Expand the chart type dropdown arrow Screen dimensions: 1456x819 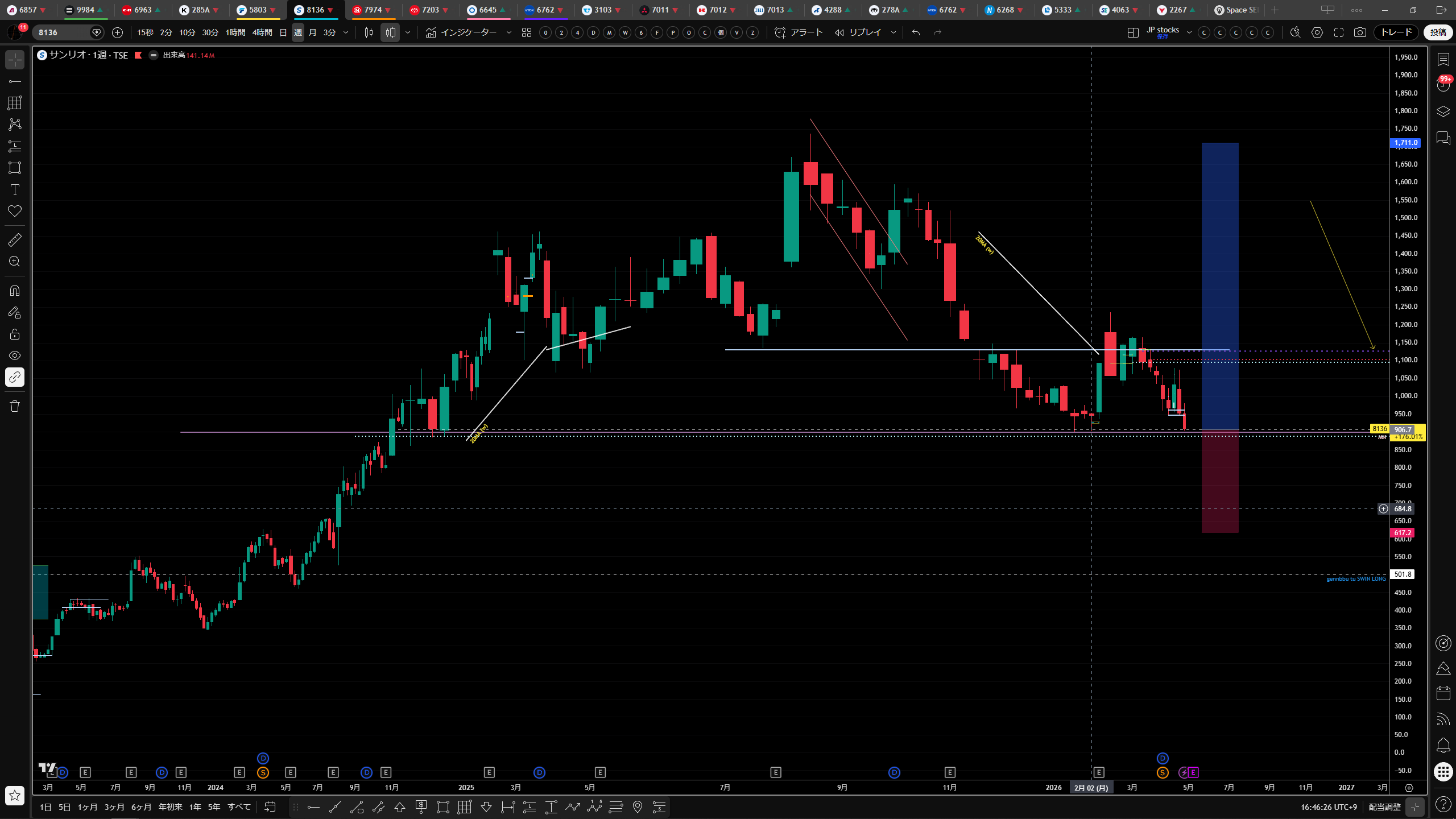[x=407, y=32]
